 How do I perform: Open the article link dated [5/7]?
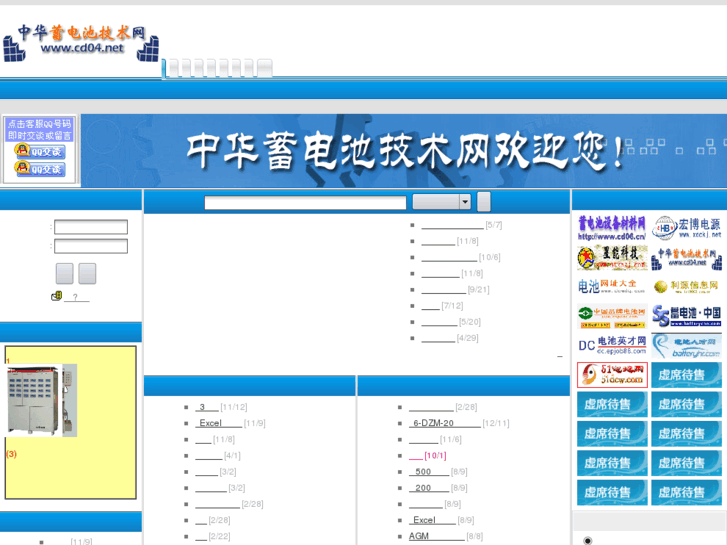[x=452, y=225]
